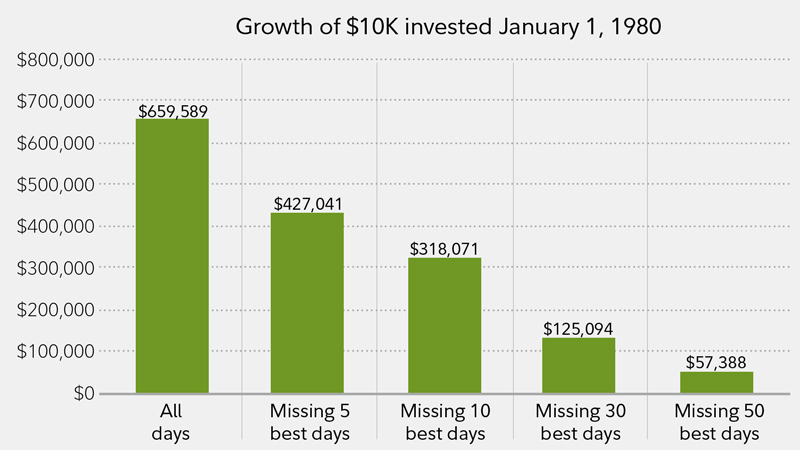
Task: Click the chart title about $10K growth
Action: pos(449,25)
